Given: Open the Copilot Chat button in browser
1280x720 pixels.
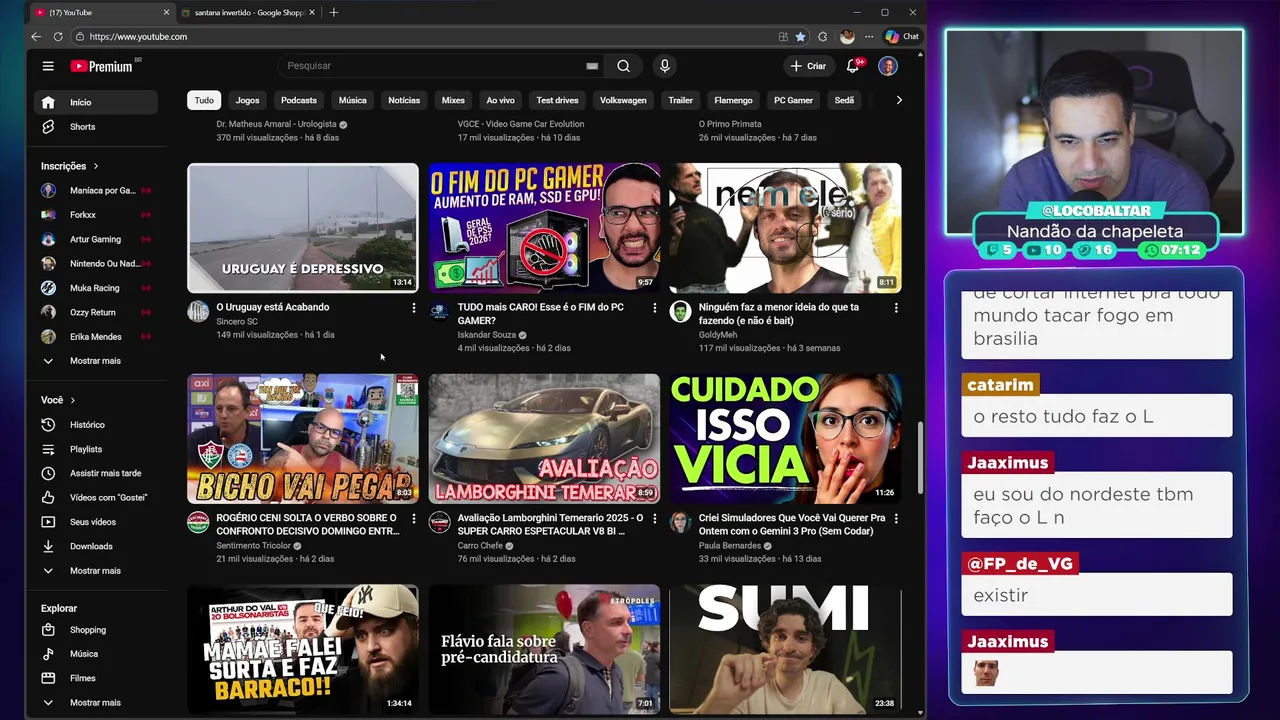Looking at the screenshot, I should click(902, 37).
